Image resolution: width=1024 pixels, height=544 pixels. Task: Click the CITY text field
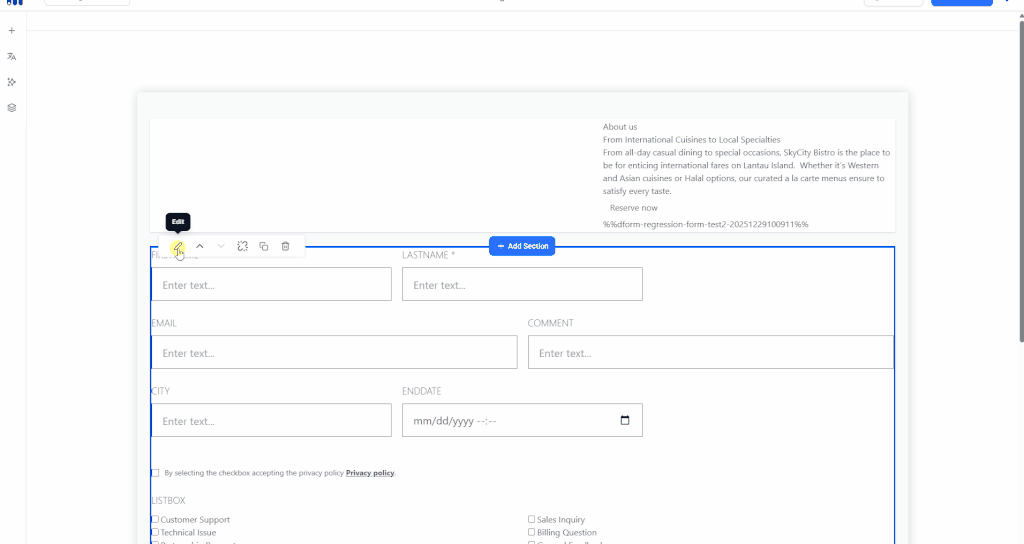[272, 420]
